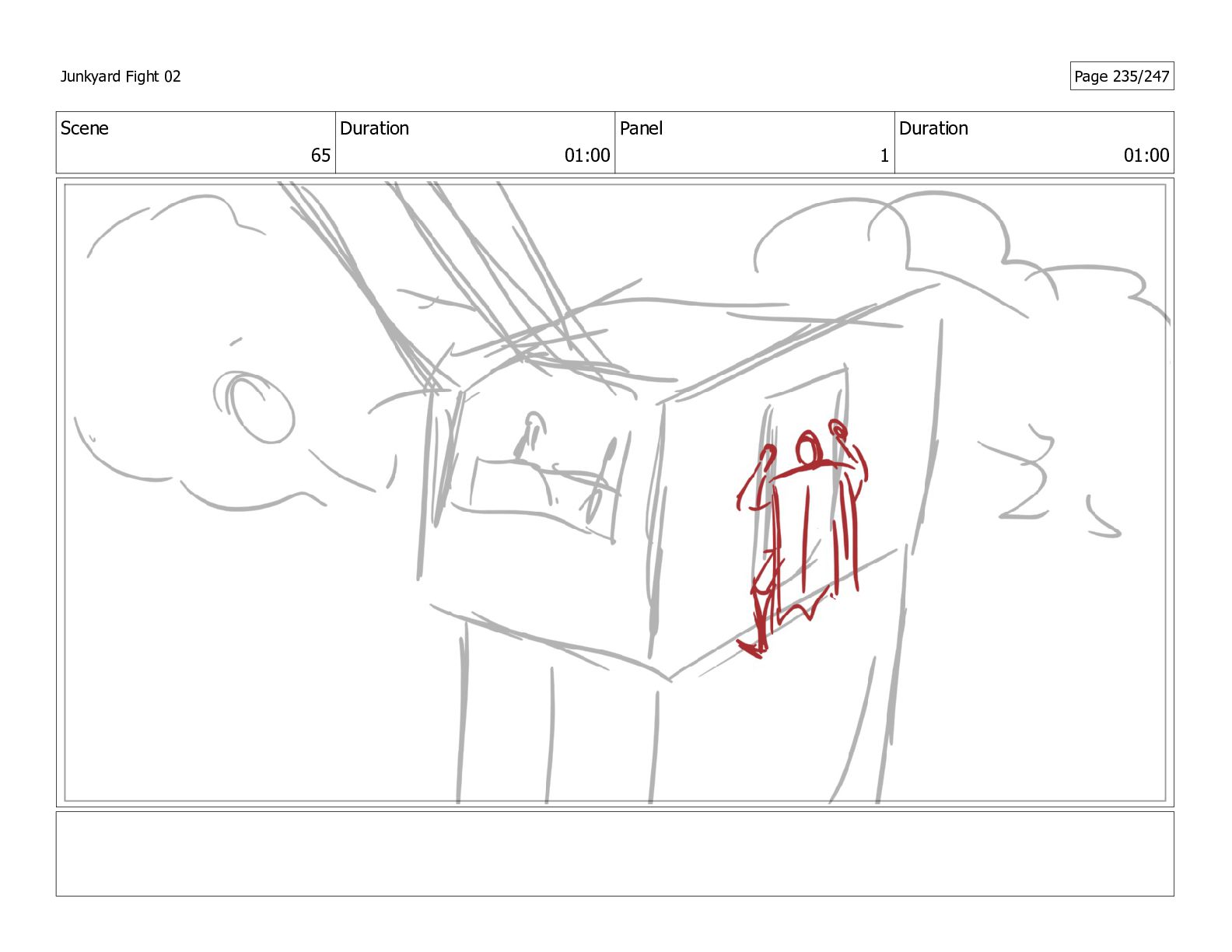Click the Scene duration value next to 65
This screenshot has height=952, width=1232.
[587, 156]
